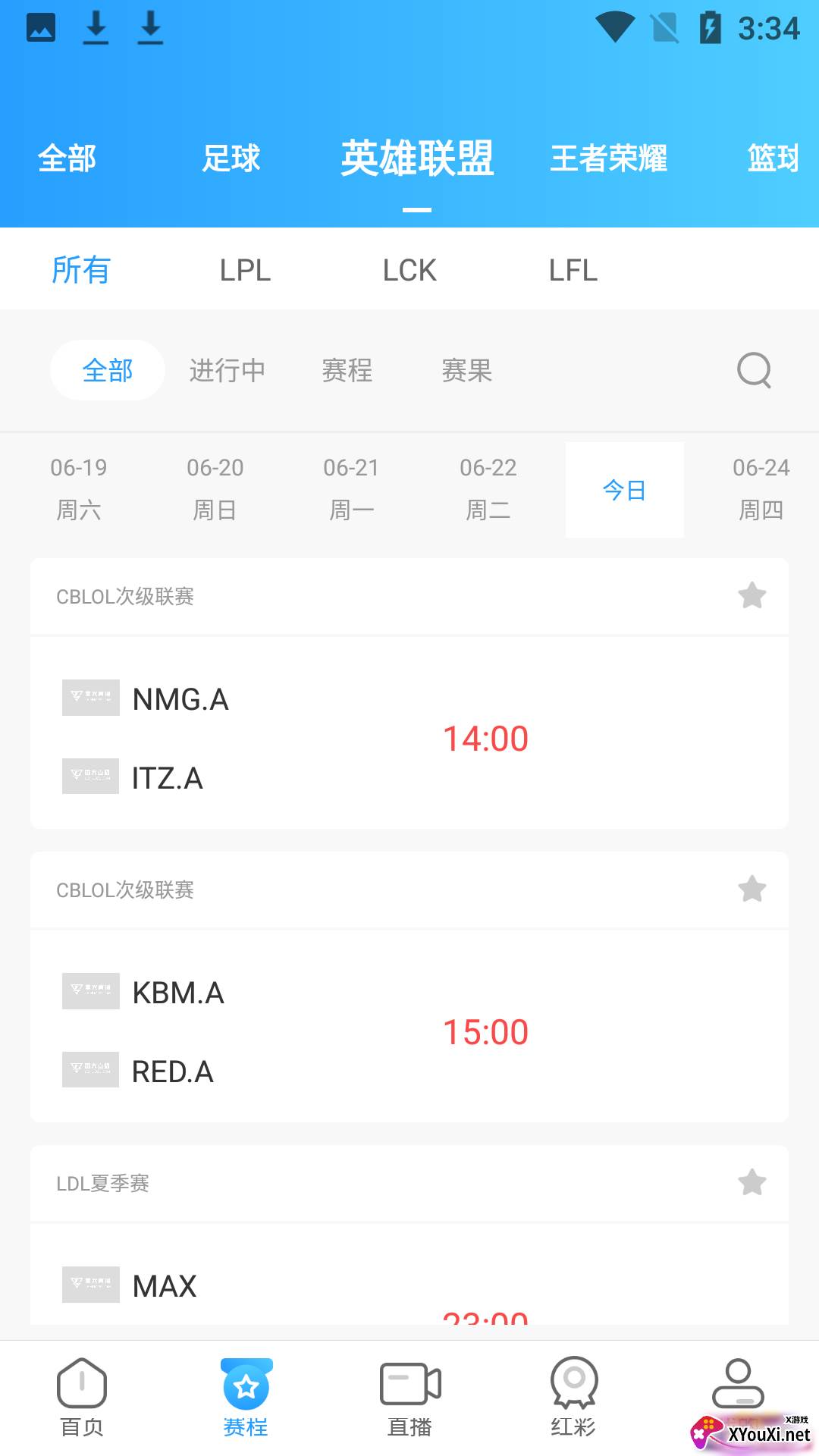Tap the schedule star badge icon
Viewport: 819px width, 1456px height.
click(246, 1385)
